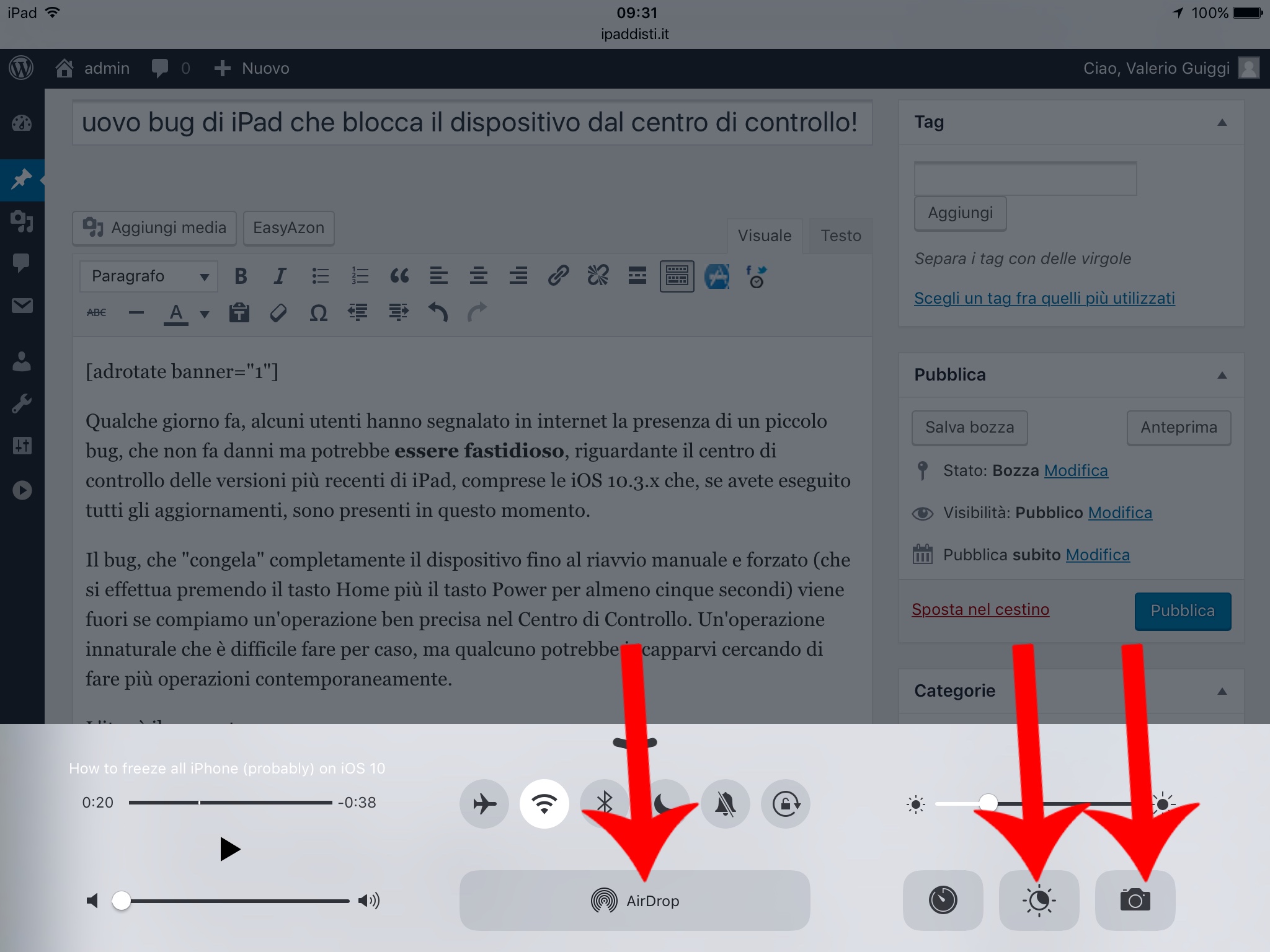Click the Salva bozza button

969,428
